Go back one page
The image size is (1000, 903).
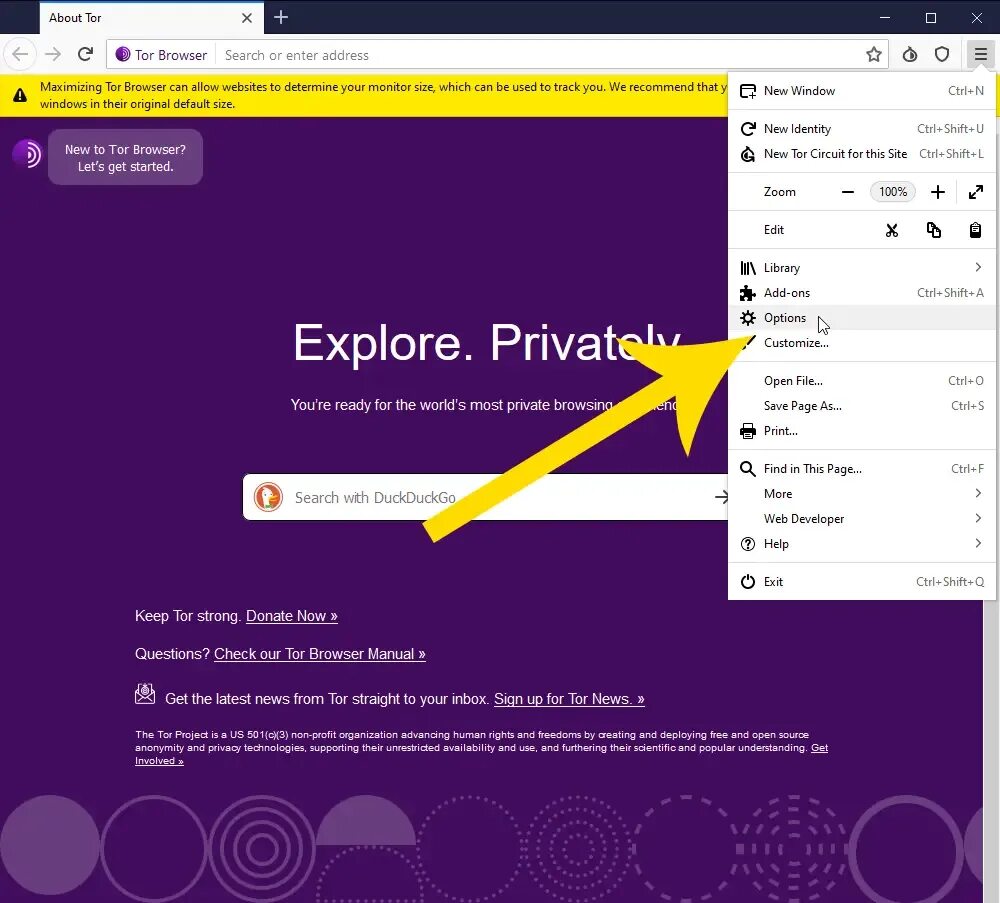[20, 54]
